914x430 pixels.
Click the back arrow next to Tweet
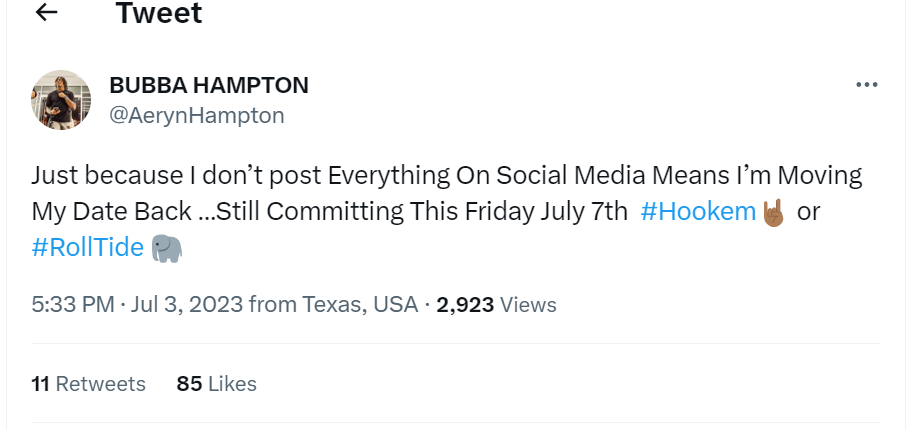pos(46,13)
